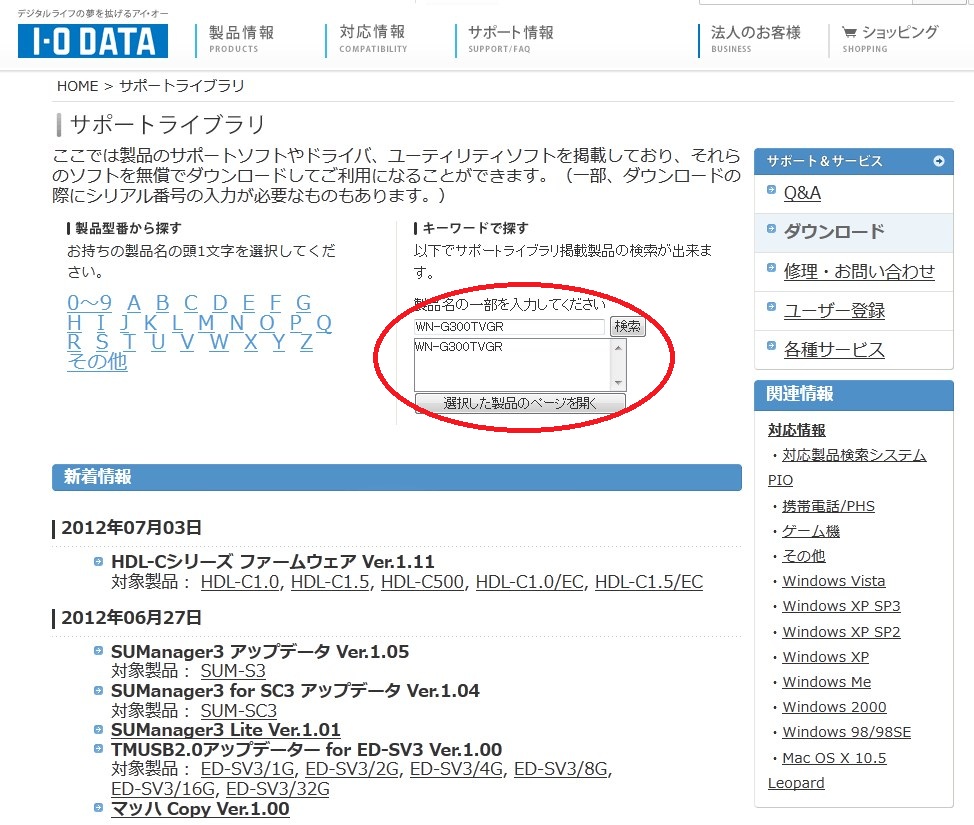This screenshot has width=974, height=825.
Task: Click bullet icon beside HDL-Cシリーズ firmware entry
Action: [x=98, y=561]
